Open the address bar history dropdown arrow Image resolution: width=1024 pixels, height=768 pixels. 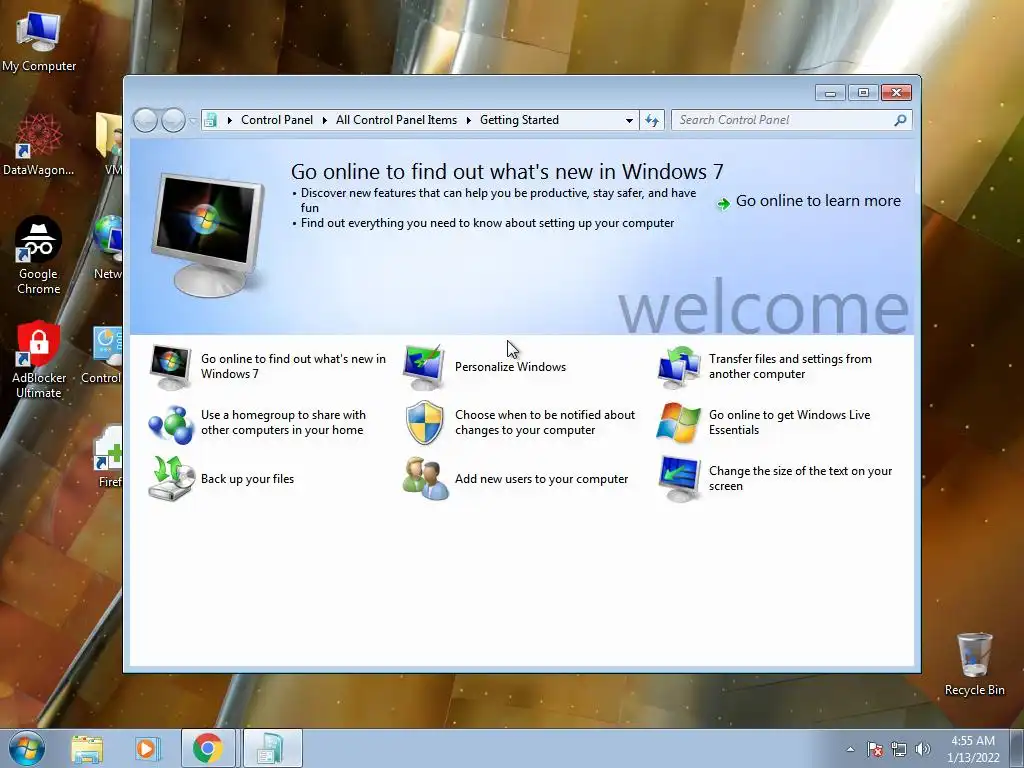629,120
